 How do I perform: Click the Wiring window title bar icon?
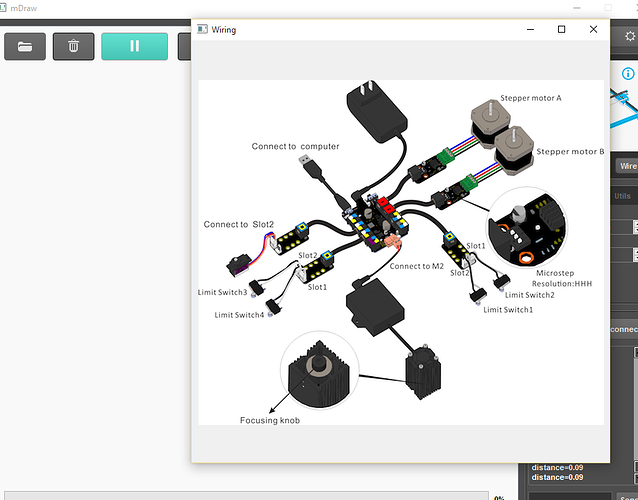coord(202,29)
